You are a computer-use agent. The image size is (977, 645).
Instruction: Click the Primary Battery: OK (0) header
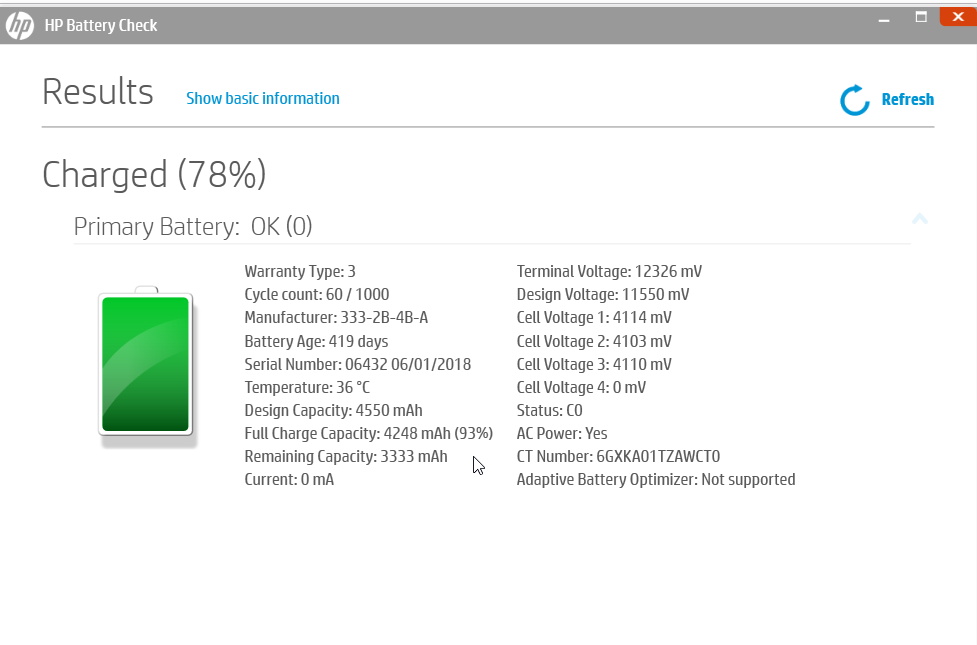coord(193,227)
